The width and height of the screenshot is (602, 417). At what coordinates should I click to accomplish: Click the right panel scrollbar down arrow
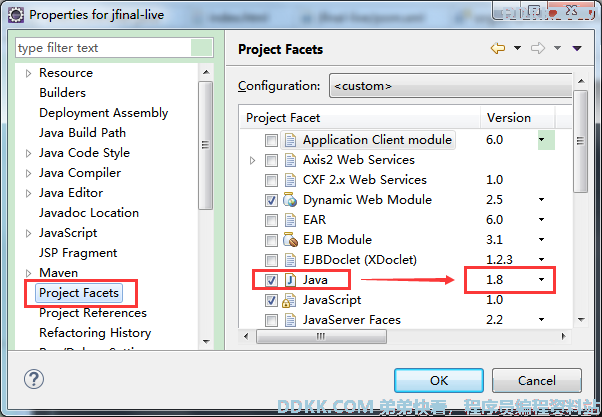point(581,319)
